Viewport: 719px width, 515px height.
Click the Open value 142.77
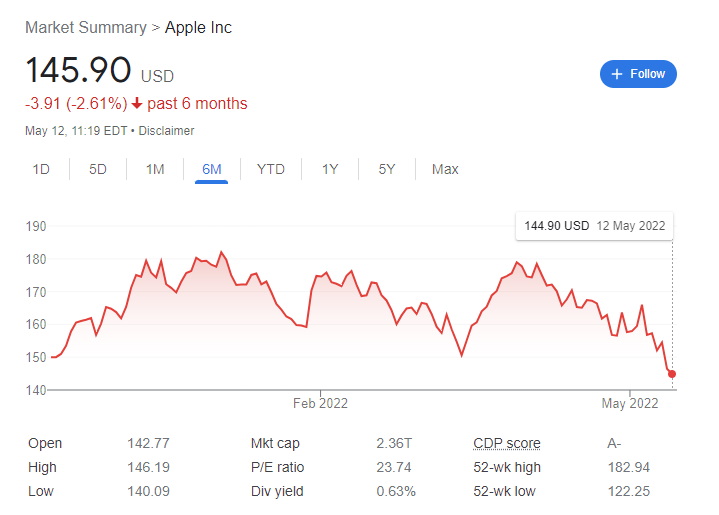[x=148, y=443]
